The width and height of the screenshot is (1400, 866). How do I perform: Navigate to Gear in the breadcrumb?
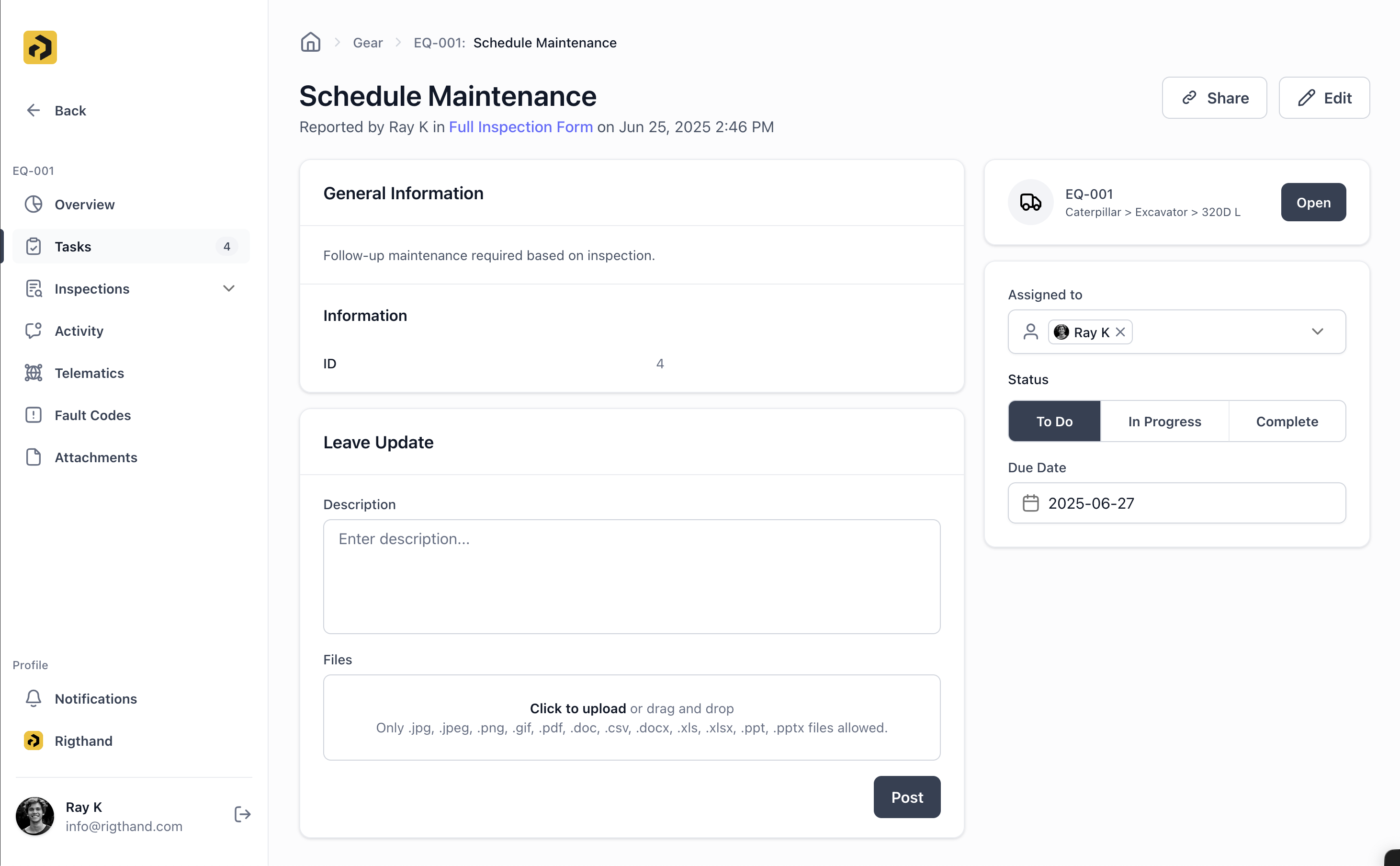(368, 42)
